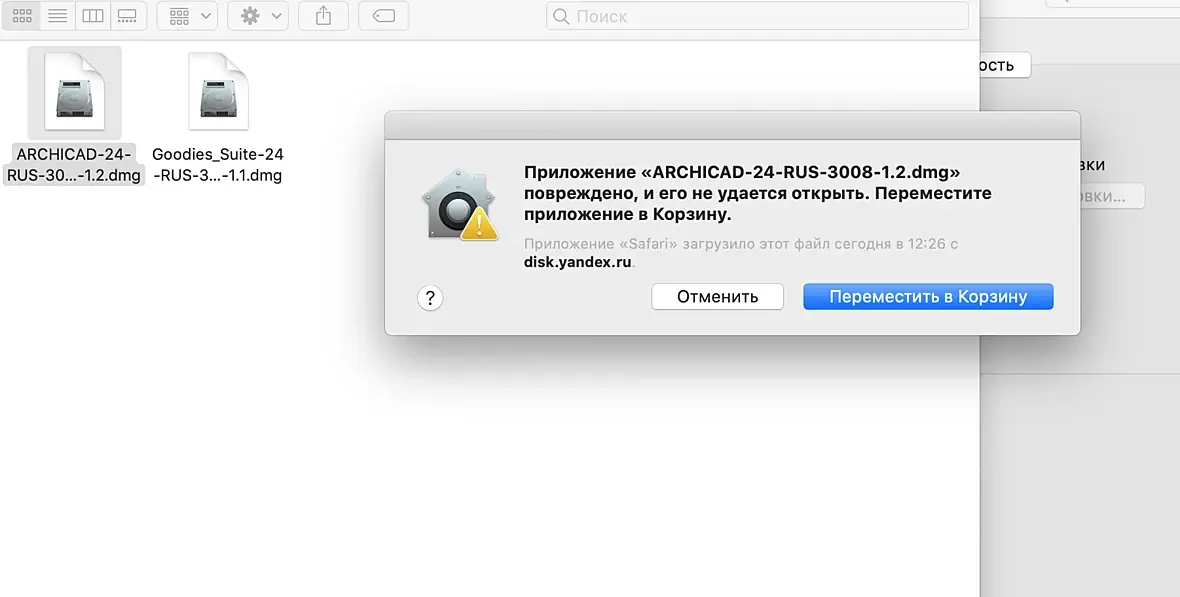Open the gear action menu
This screenshot has height=597, width=1180.
pos(258,16)
